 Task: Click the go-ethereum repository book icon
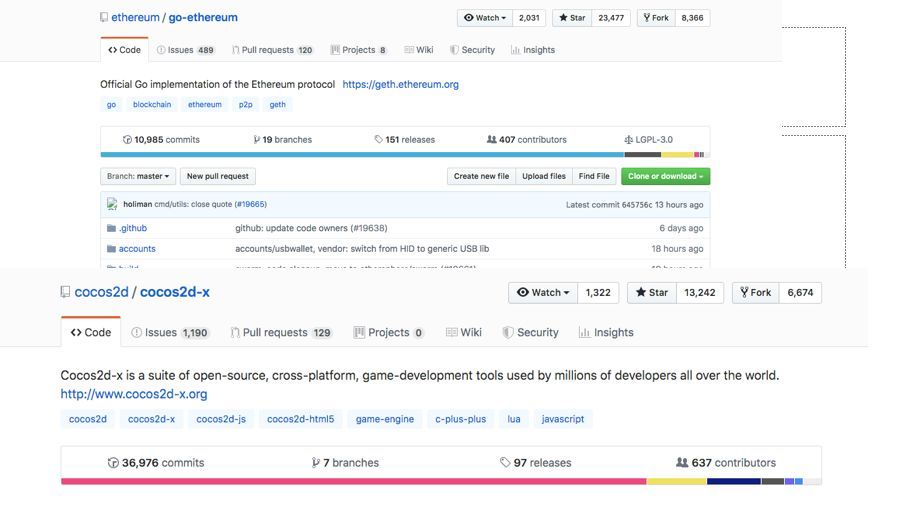104,18
